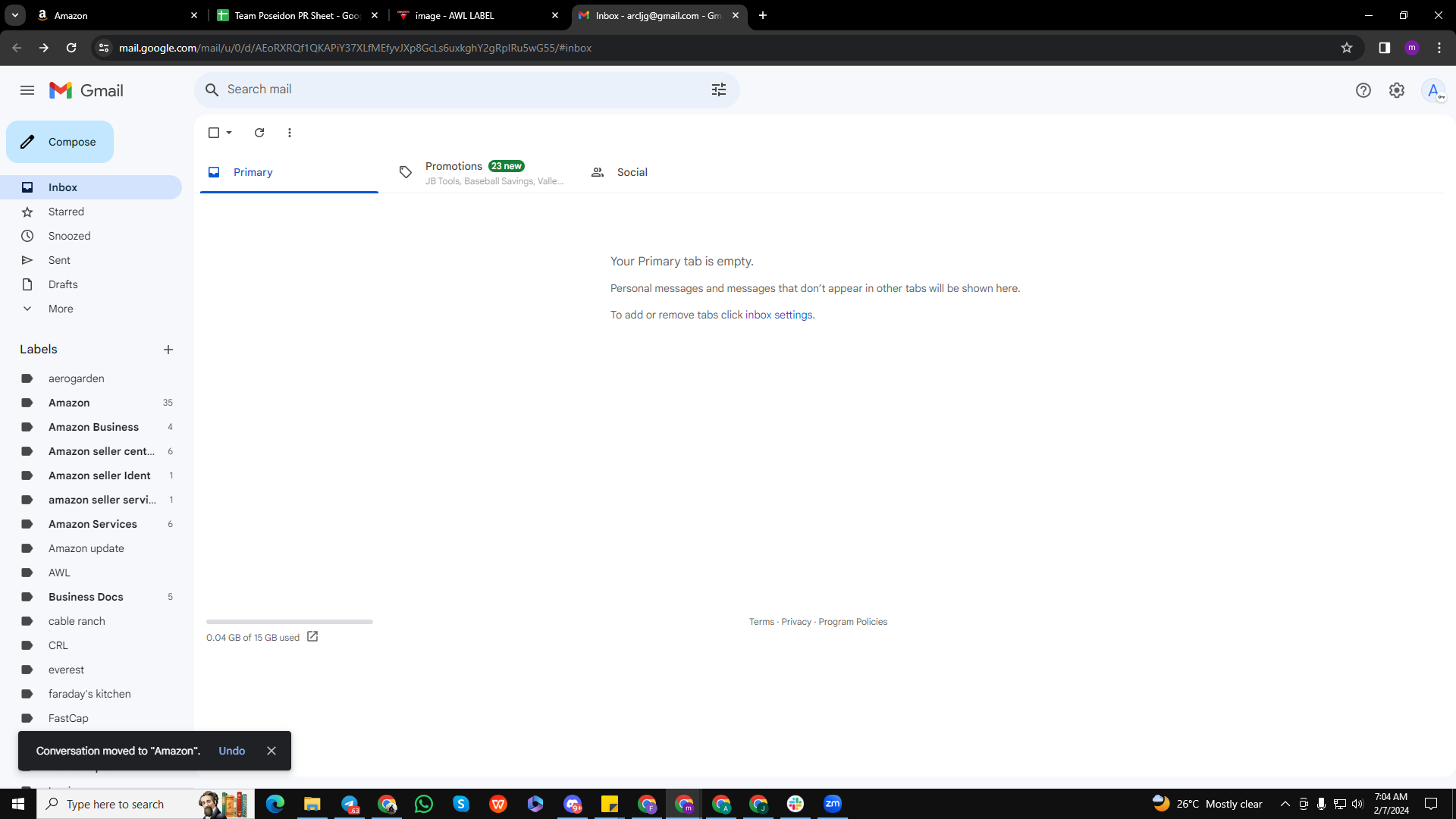Open the Sent folder
The height and width of the screenshot is (819, 1456).
[91, 260]
